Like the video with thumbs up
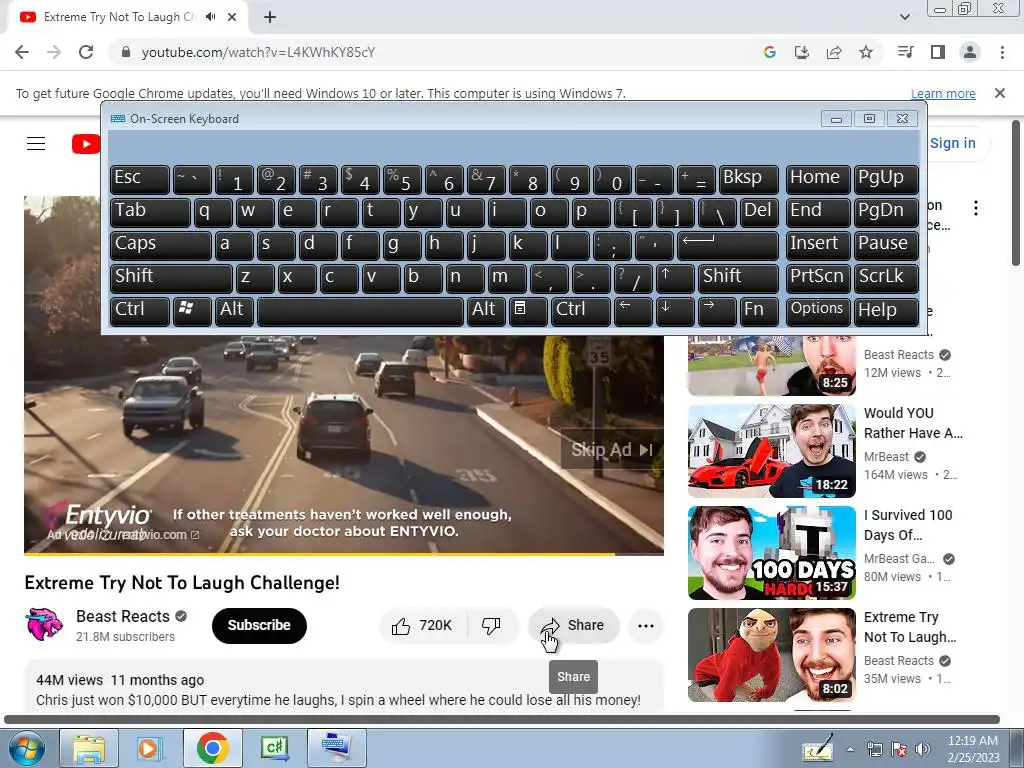 (422, 626)
